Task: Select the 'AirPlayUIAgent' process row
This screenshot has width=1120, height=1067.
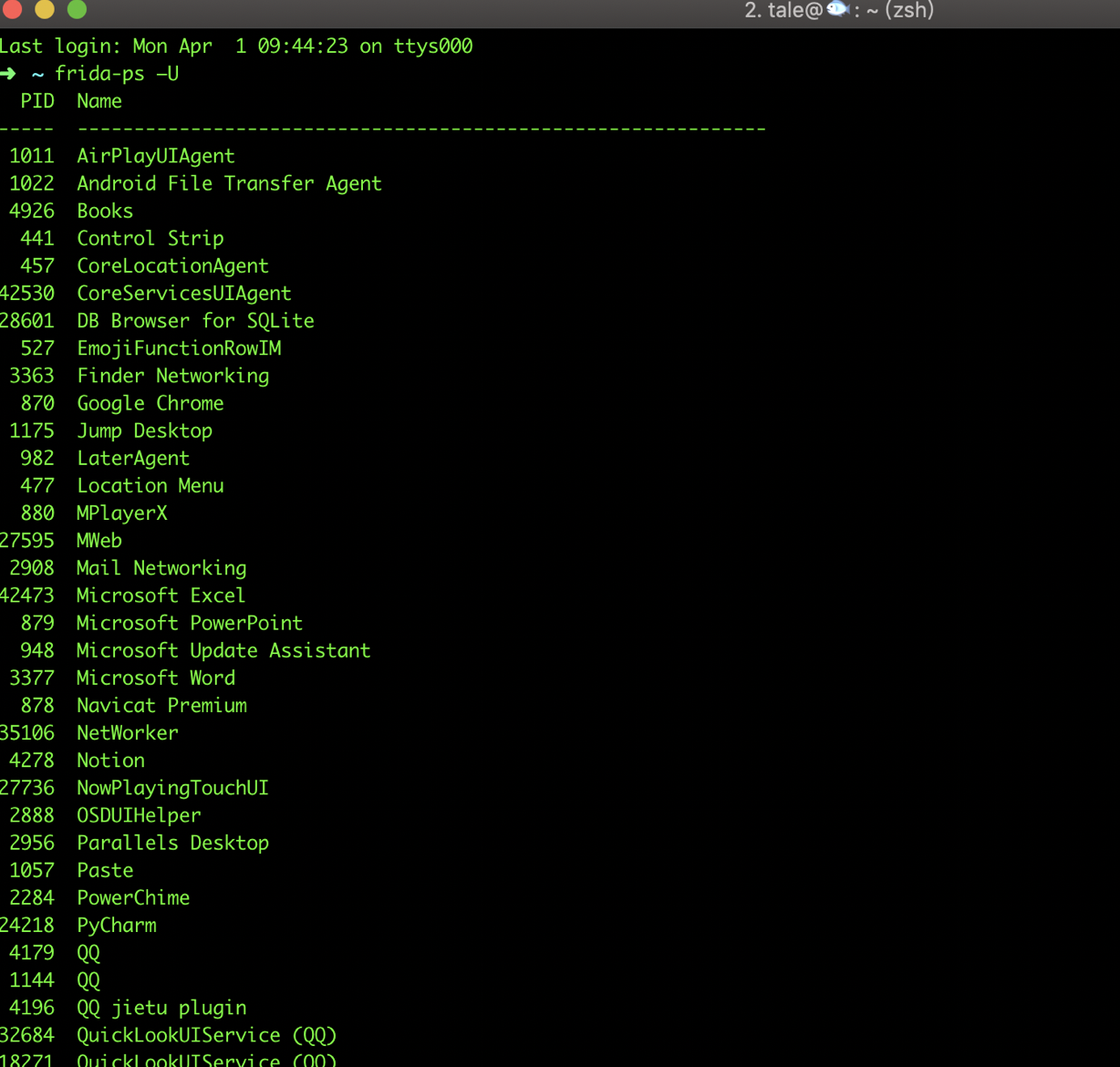Action: [x=122, y=156]
